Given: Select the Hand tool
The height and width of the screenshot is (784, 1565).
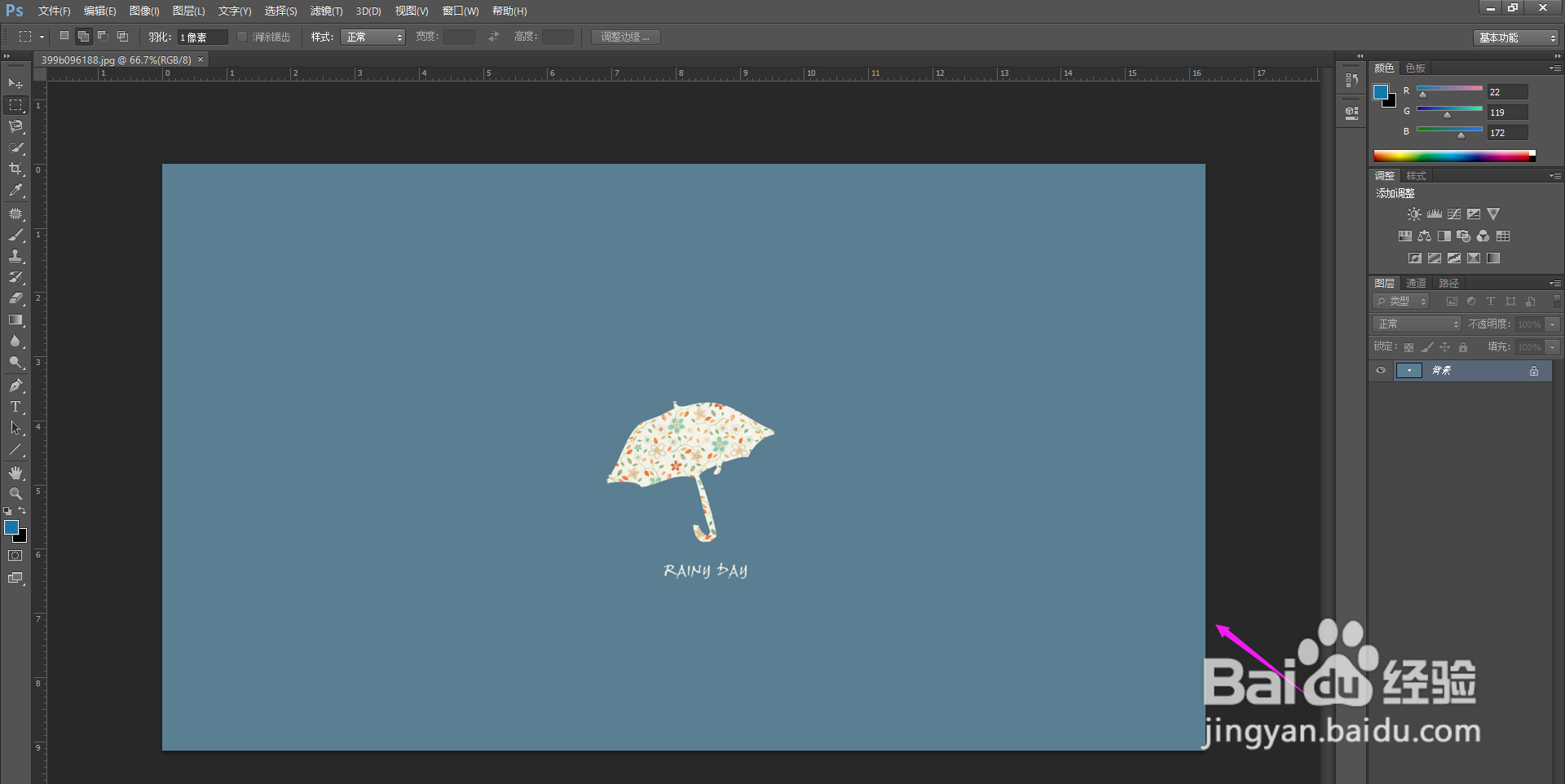Looking at the screenshot, I should [15, 473].
